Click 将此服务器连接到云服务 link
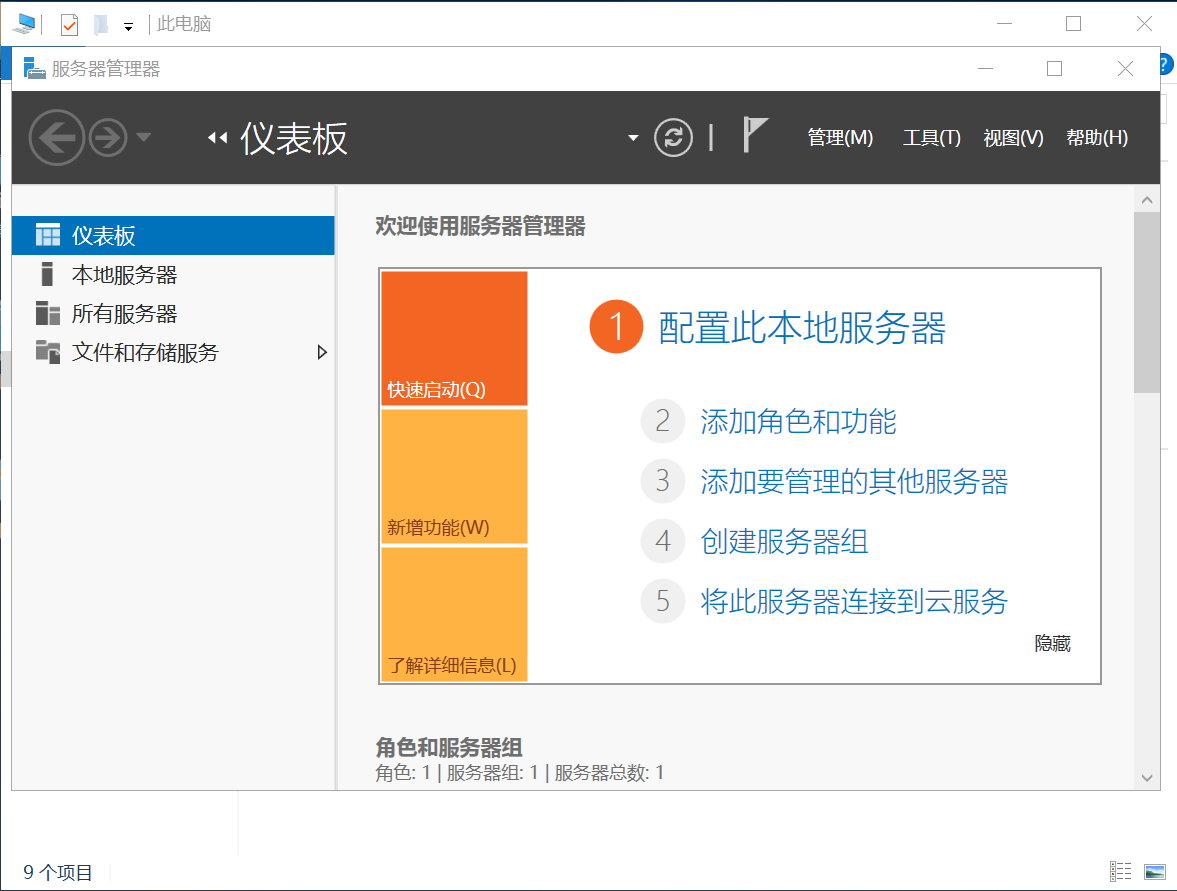Viewport: 1177px width, 891px height. (x=853, y=601)
